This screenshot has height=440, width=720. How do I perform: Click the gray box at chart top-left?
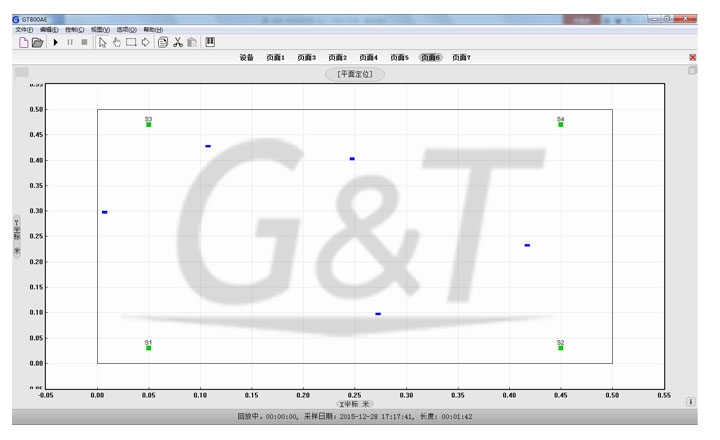pos(22,72)
